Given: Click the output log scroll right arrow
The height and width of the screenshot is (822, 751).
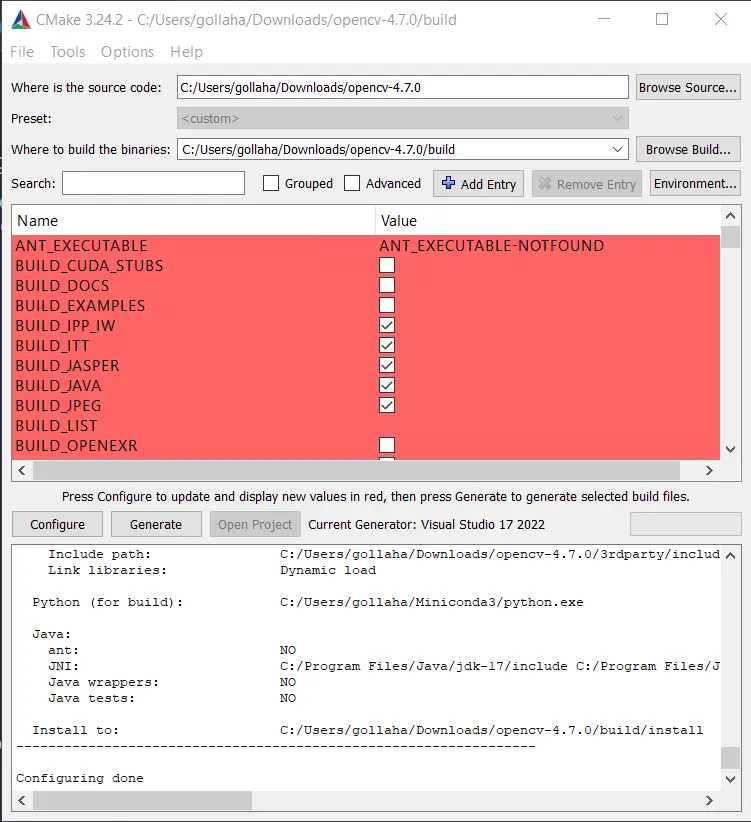Looking at the screenshot, I should coord(709,800).
